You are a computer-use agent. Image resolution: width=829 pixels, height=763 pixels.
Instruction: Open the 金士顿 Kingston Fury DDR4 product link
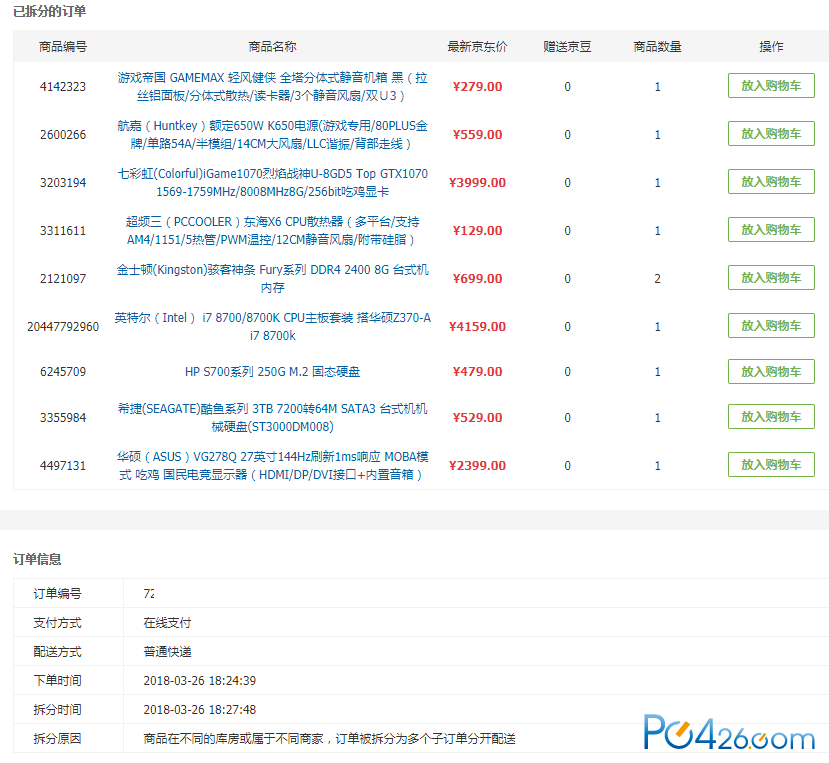[x=272, y=279]
